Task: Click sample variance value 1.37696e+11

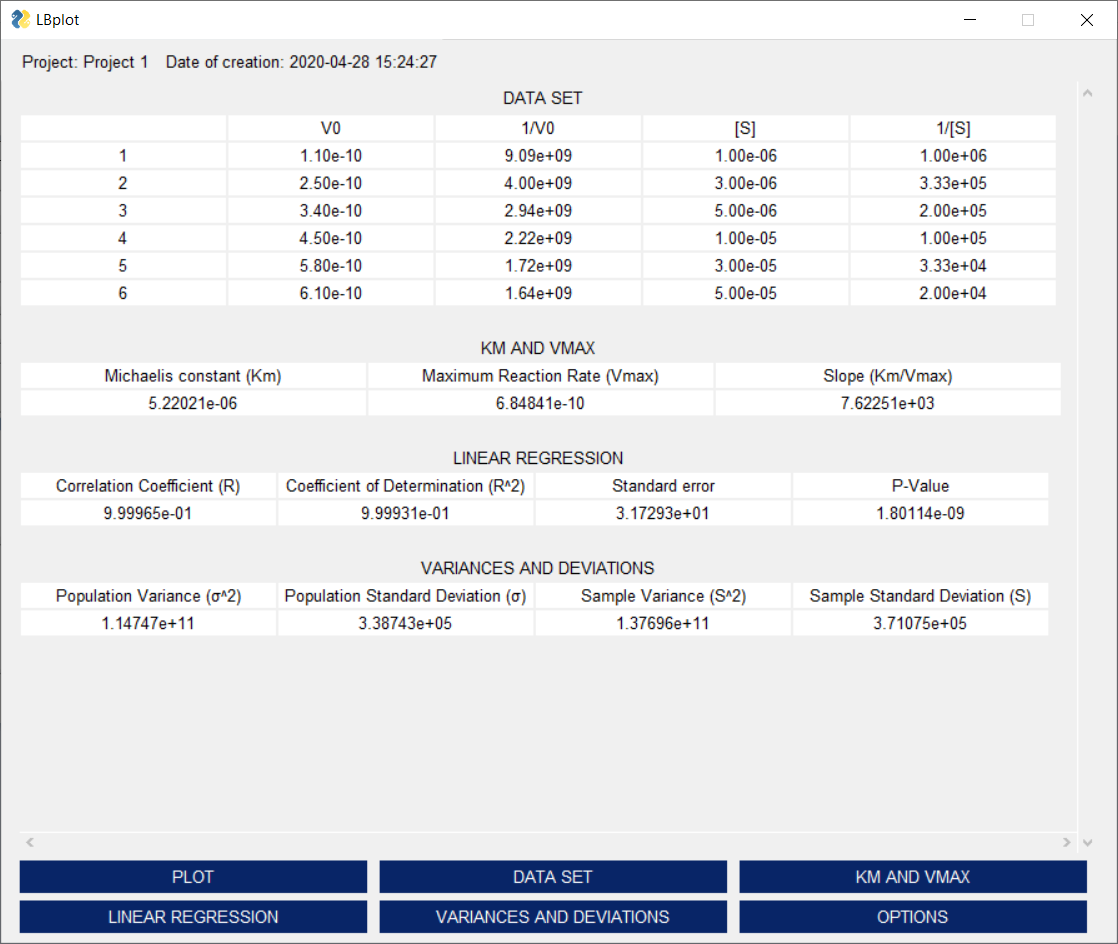Action: point(663,623)
